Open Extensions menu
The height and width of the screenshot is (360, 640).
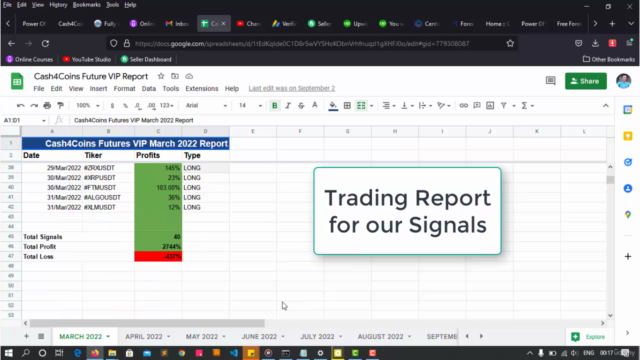tap(202, 89)
